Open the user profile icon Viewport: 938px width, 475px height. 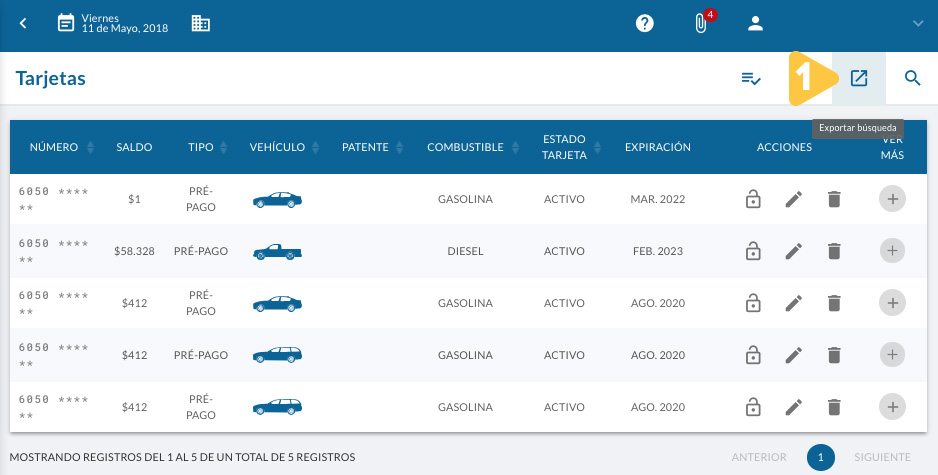pos(756,23)
